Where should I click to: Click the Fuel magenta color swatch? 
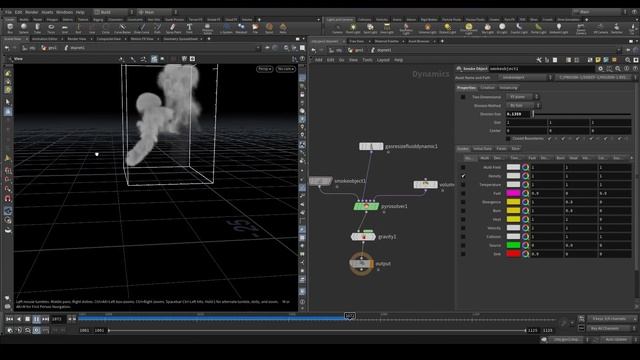tap(513, 193)
